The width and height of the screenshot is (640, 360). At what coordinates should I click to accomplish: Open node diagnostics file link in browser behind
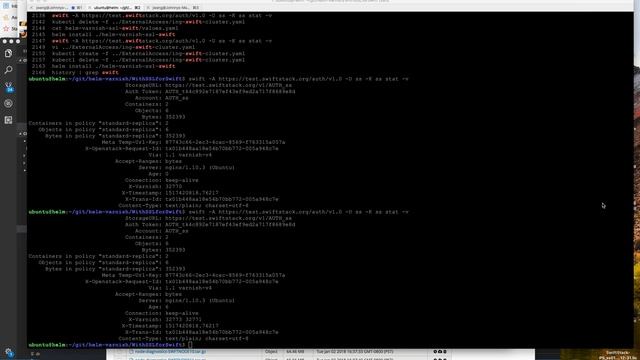point(170,351)
